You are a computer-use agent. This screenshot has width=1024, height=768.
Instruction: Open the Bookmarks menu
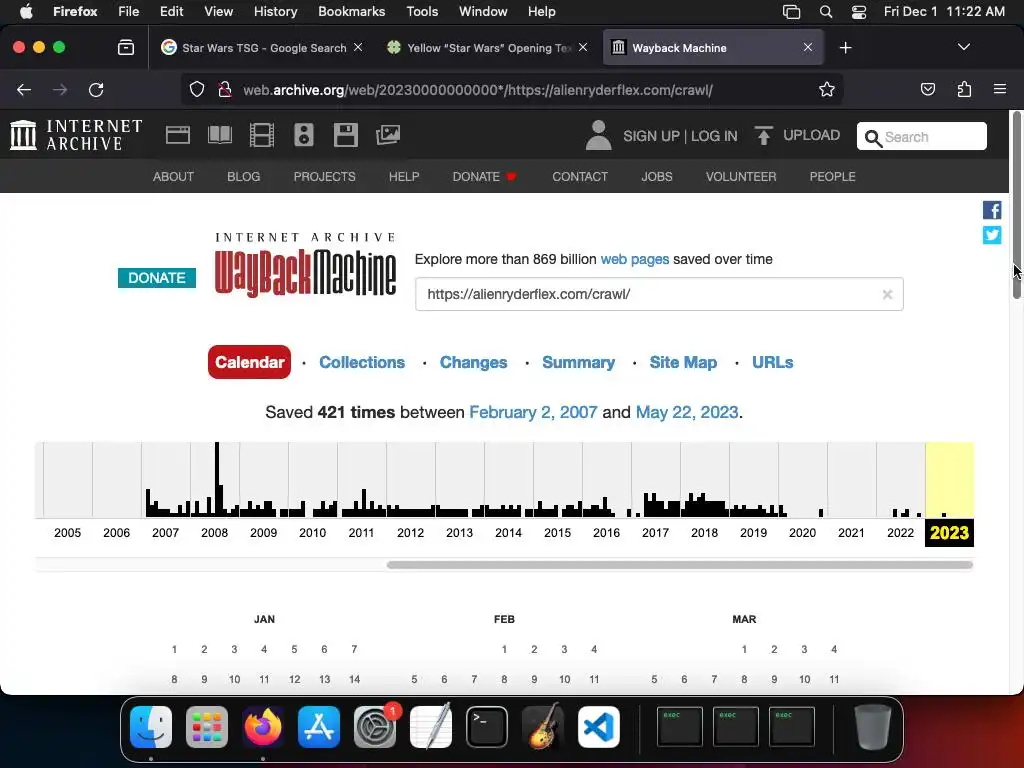point(351,12)
